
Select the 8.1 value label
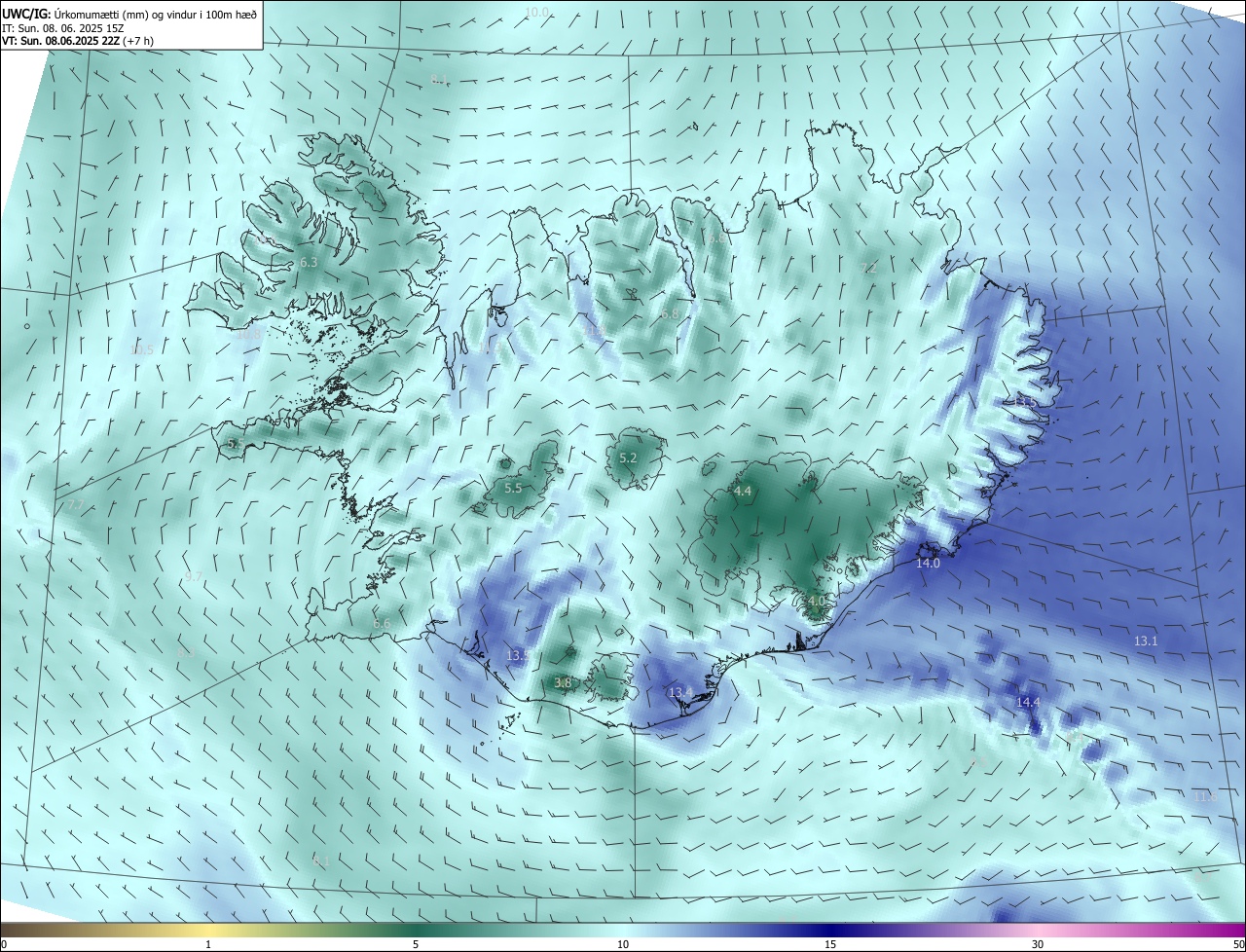(439, 80)
